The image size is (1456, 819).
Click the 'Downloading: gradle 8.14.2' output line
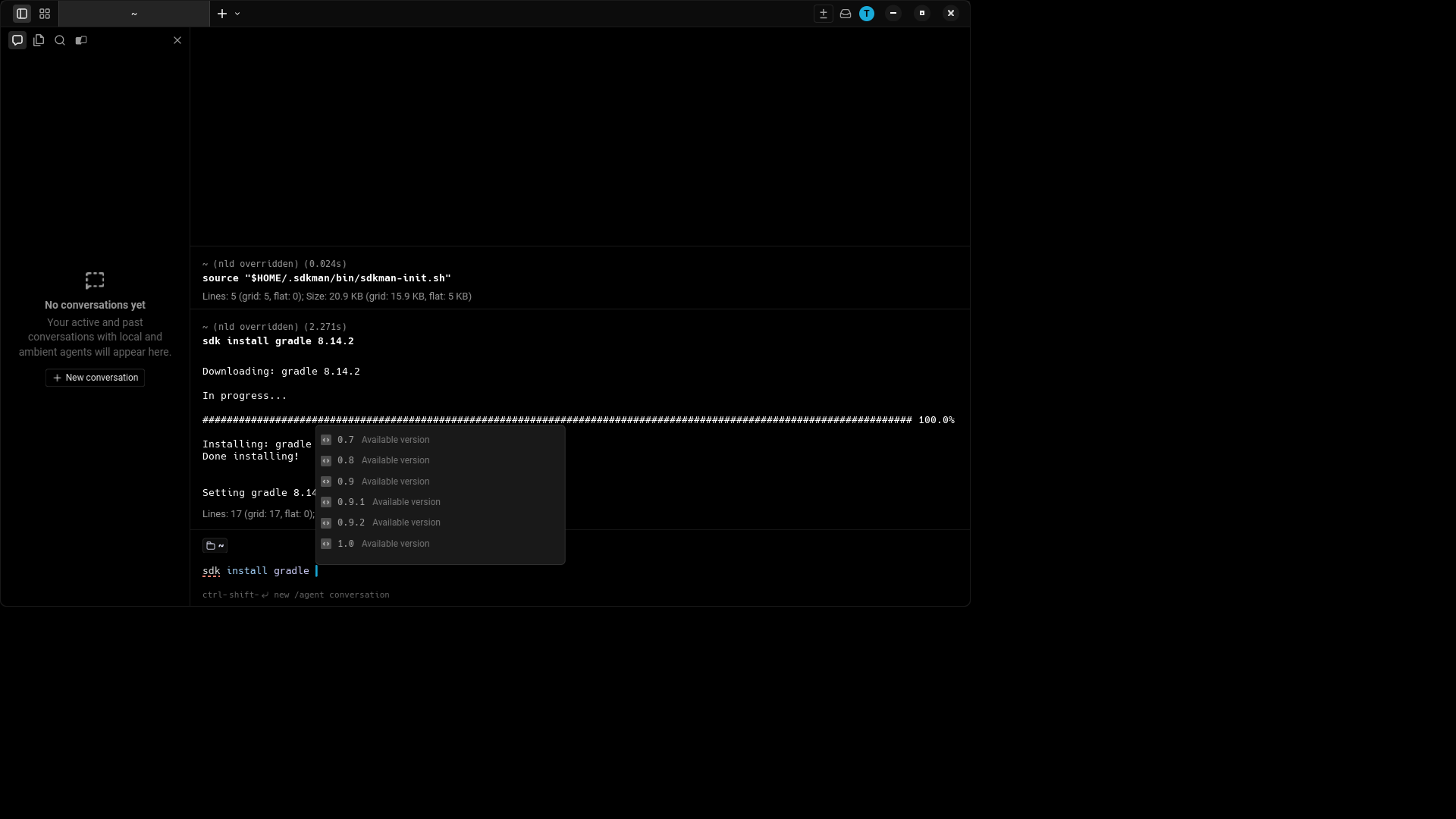click(x=281, y=372)
